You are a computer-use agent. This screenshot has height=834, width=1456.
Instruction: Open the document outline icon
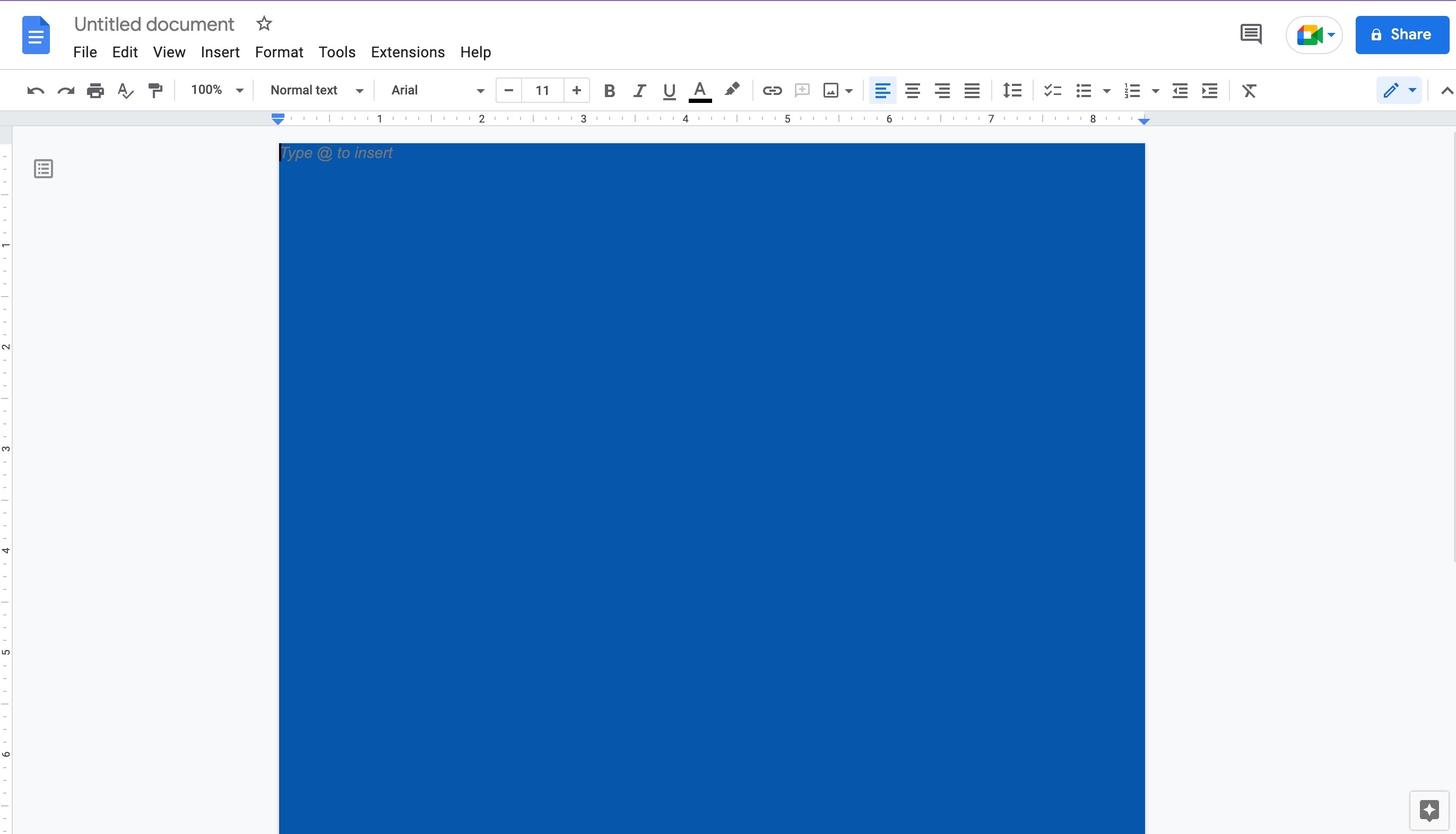coord(44,169)
